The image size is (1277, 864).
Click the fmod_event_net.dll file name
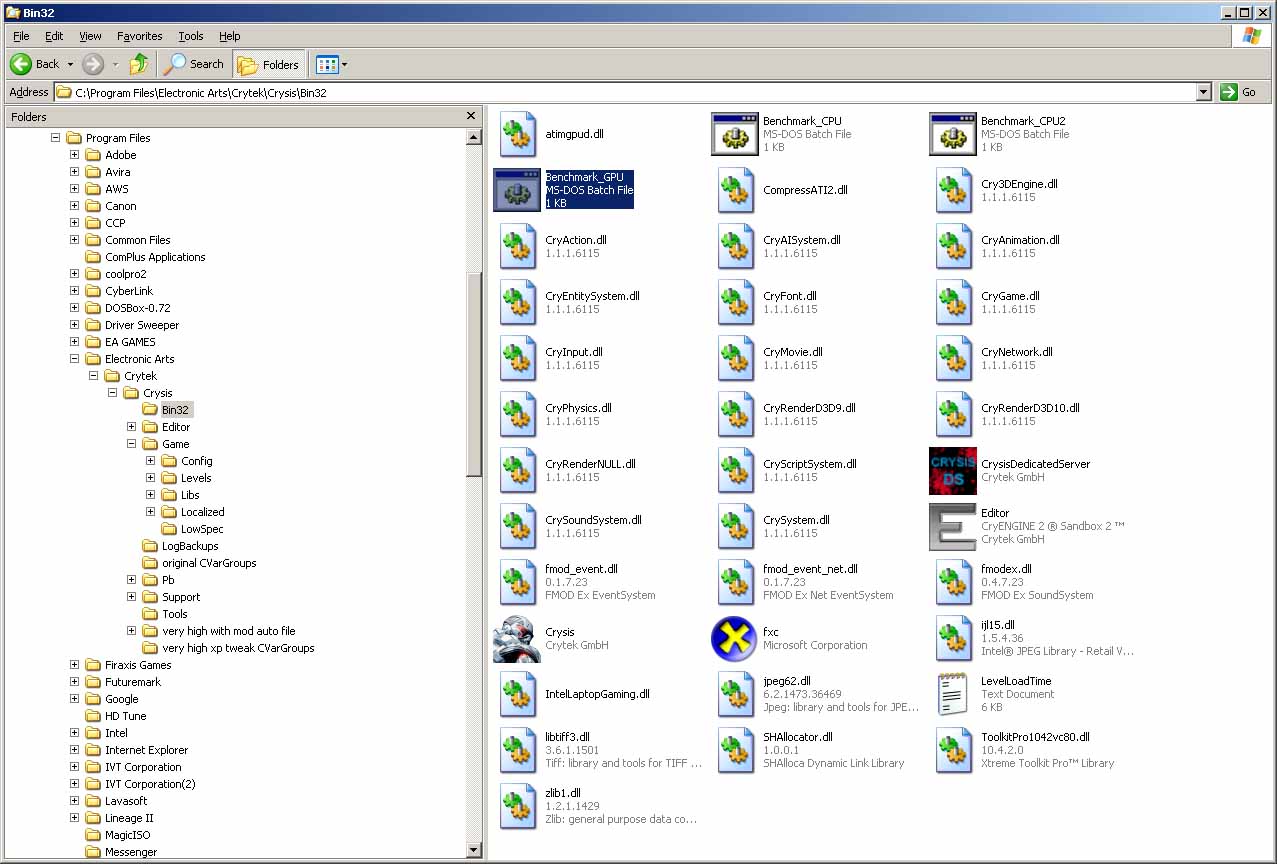(810, 569)
